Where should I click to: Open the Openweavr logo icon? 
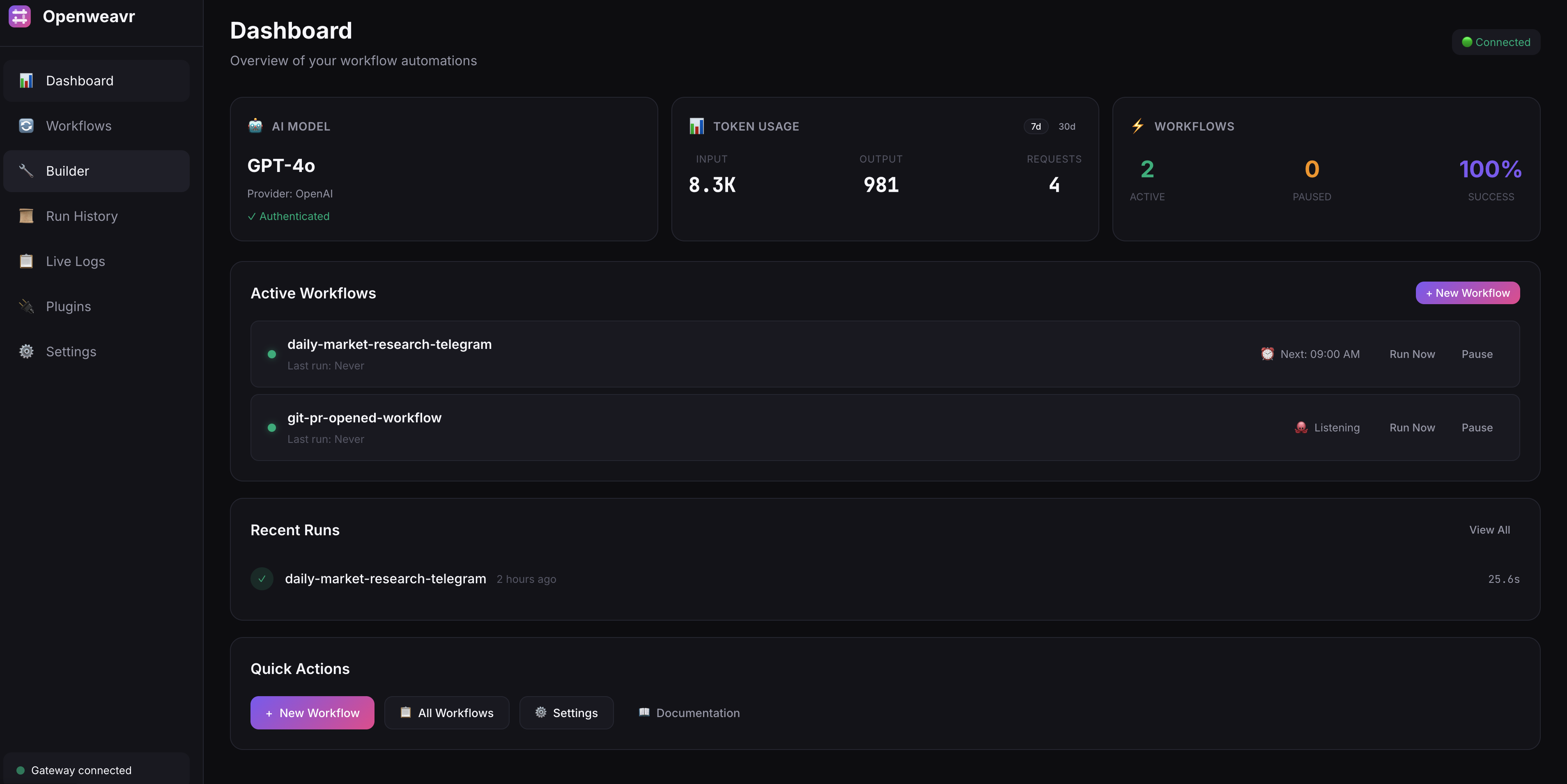coord(19,16)
